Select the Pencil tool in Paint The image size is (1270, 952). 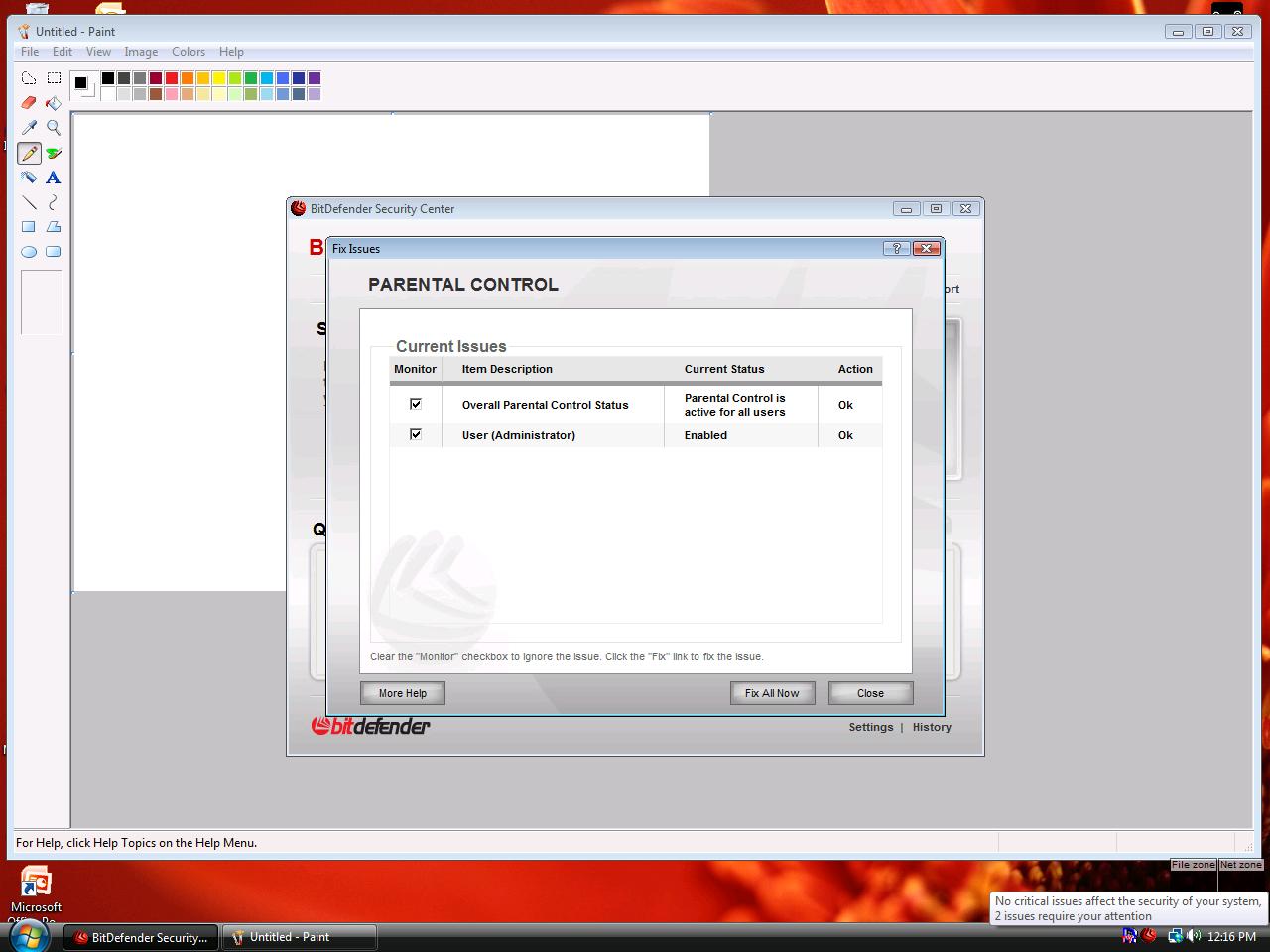click(x=29, y=153)
